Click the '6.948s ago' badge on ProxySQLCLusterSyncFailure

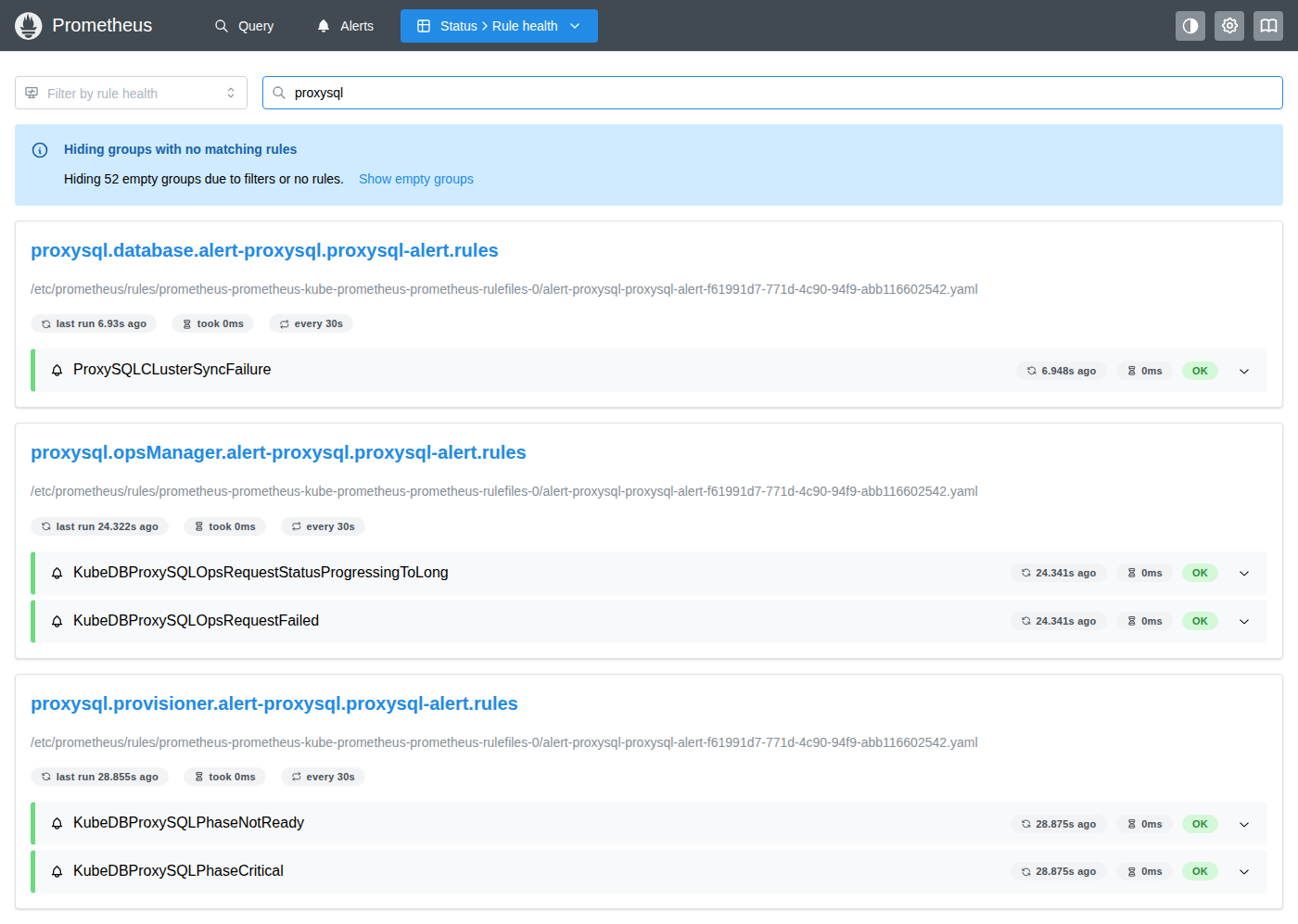[x=1061, y=371]
